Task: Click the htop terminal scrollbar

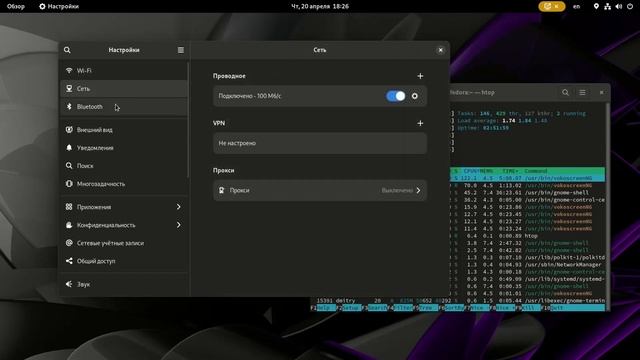Action: point(608,206)
